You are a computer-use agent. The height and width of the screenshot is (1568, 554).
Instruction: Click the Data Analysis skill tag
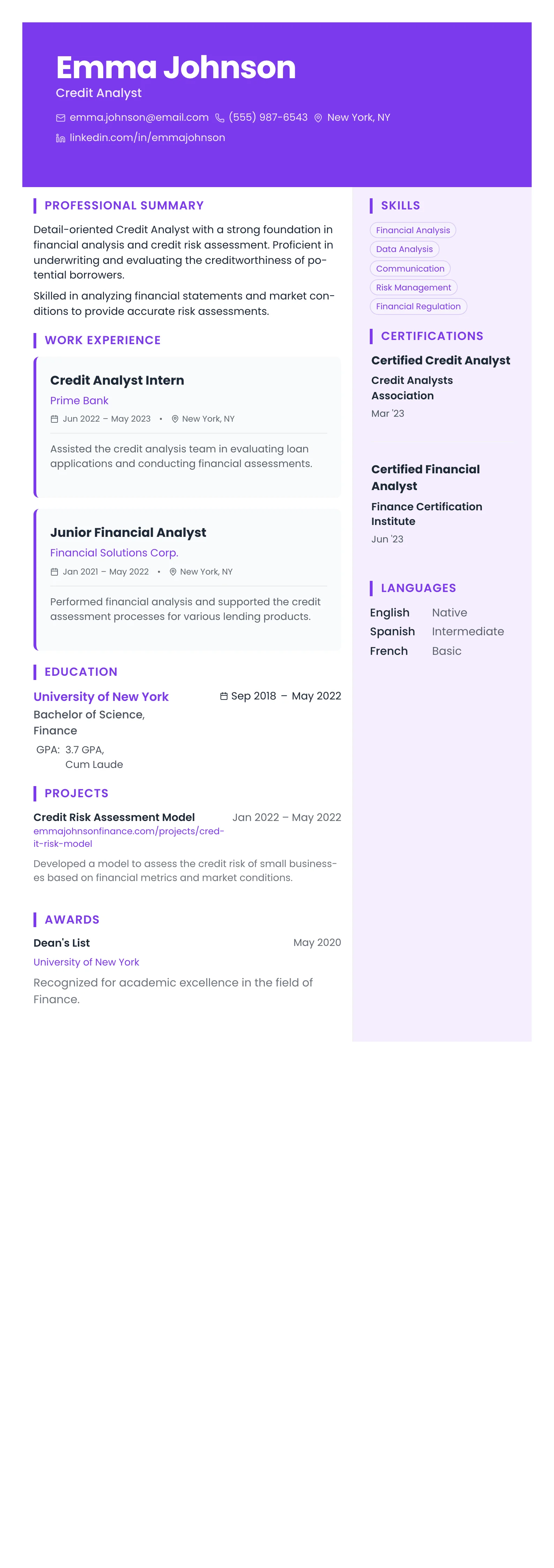pyautogui.click(x=404, y=249)
